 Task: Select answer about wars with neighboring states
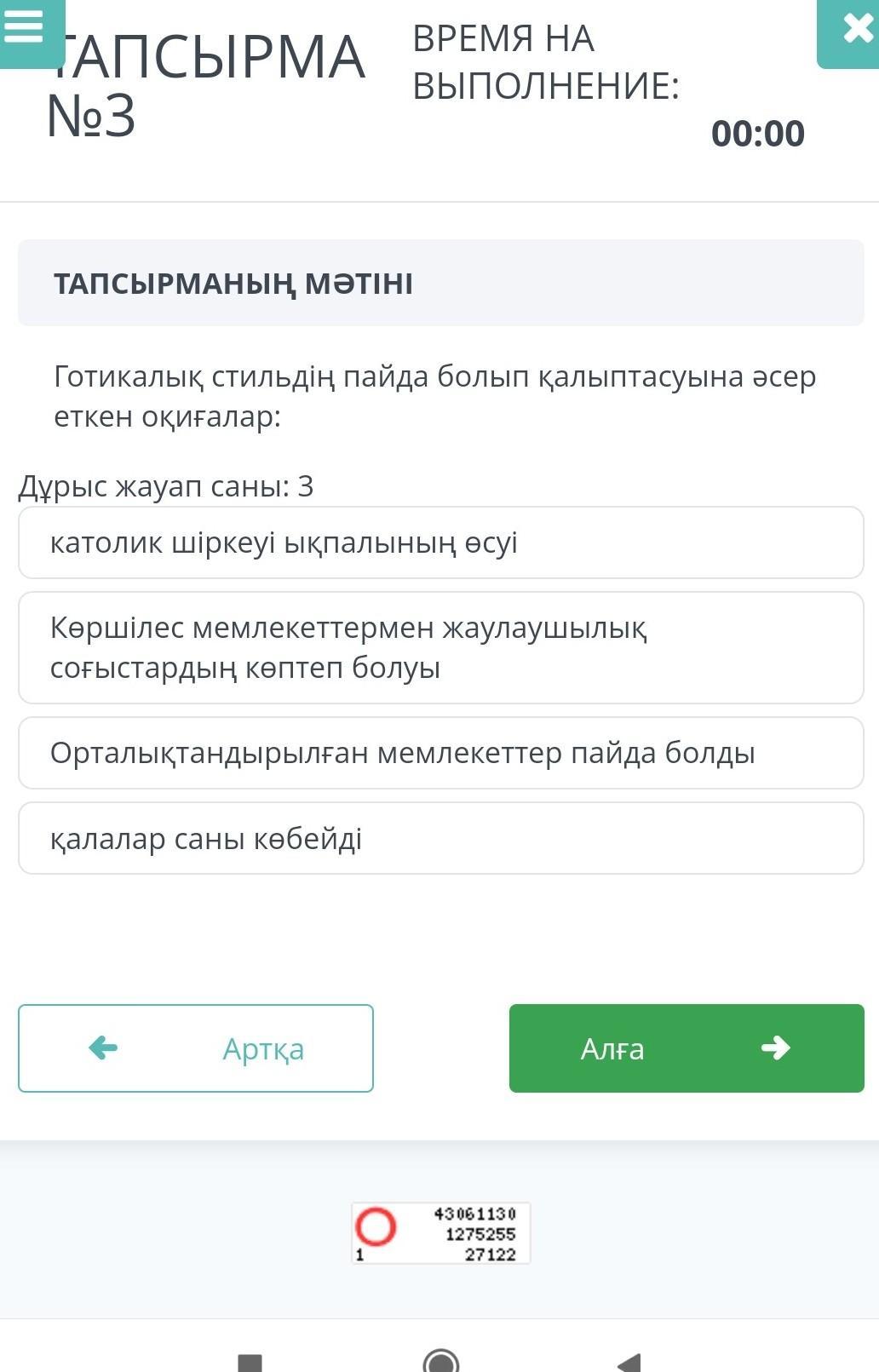440,647
